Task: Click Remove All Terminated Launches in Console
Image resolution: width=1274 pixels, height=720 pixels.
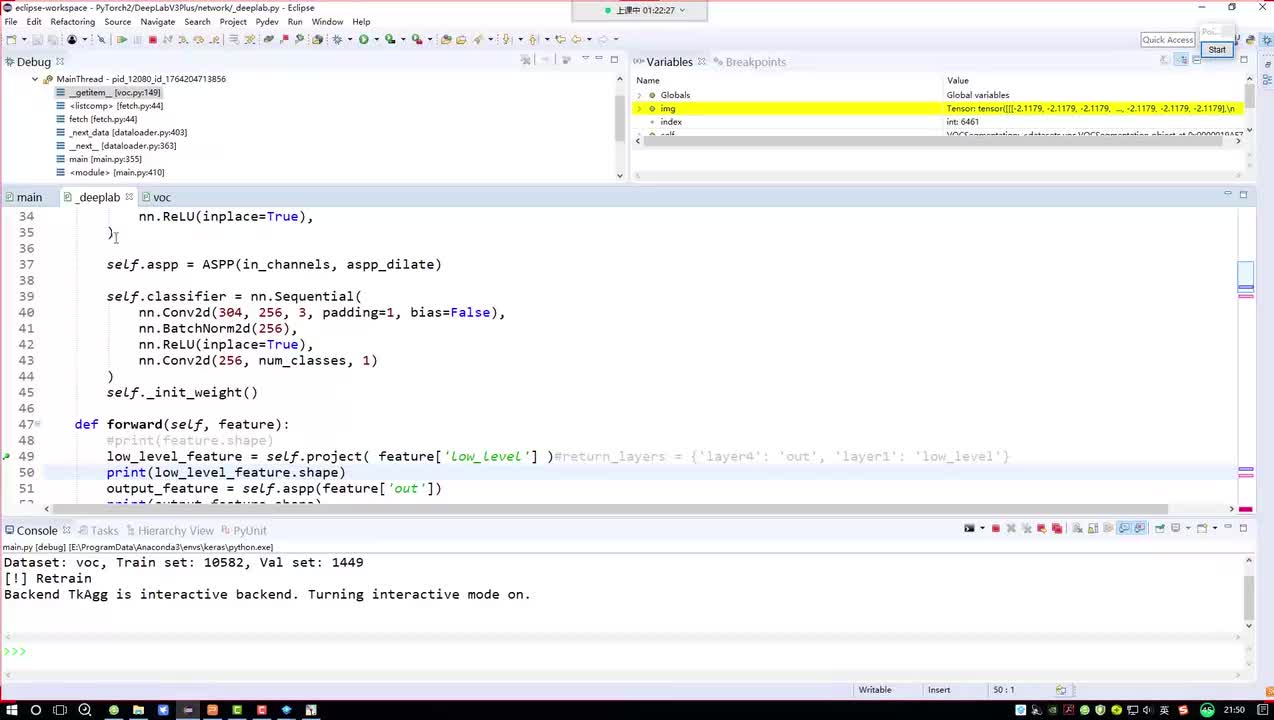Action: (1026, 528)
